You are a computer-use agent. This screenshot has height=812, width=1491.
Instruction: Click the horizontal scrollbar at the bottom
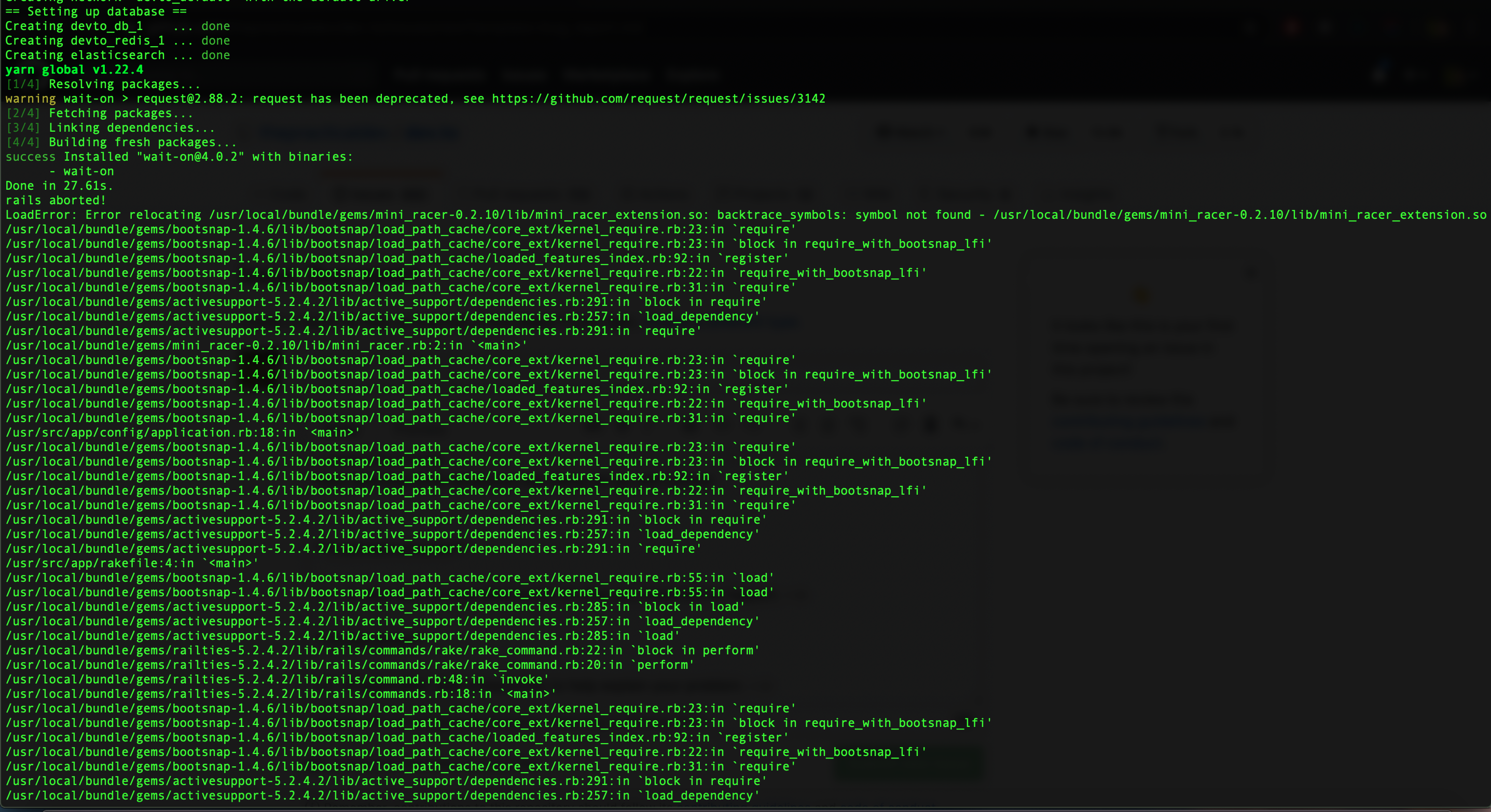[745, 808]
